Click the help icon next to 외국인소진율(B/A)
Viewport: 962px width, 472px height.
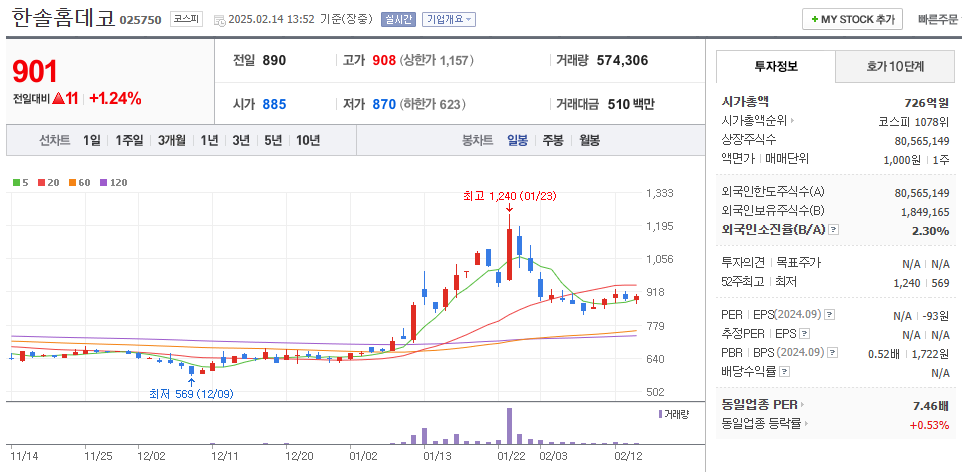point(833,230)
